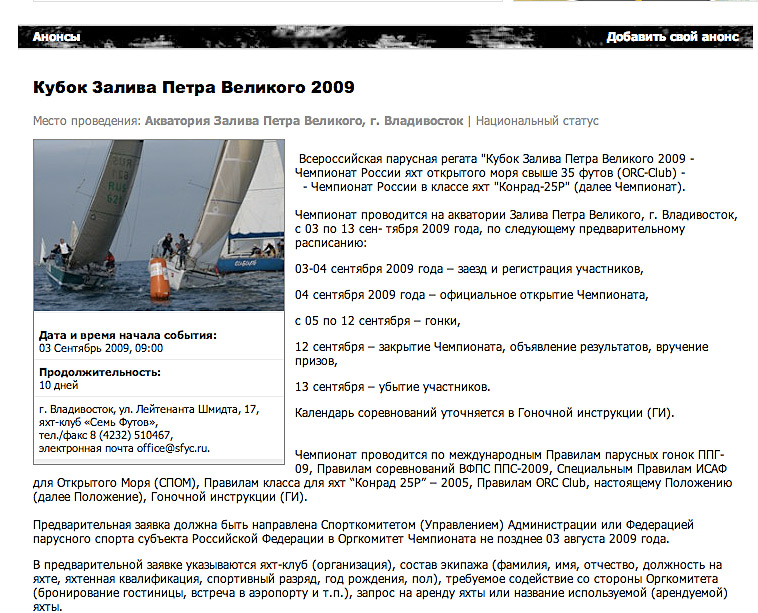Click the яхт-клуб «Семь Футов» line
The image size is (758, 613).
pos(99,423)
